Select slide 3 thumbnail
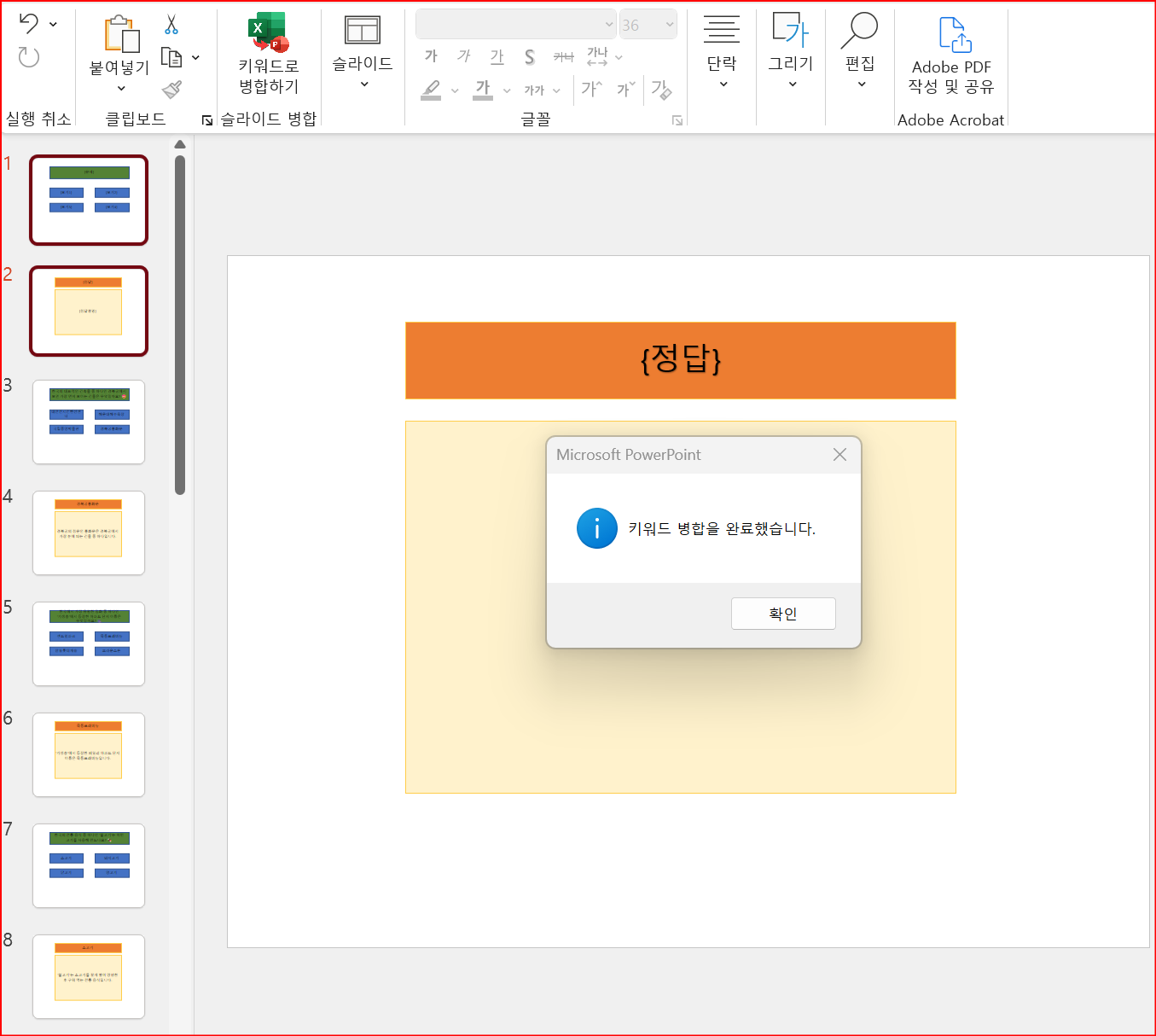 tap(89, 422)
